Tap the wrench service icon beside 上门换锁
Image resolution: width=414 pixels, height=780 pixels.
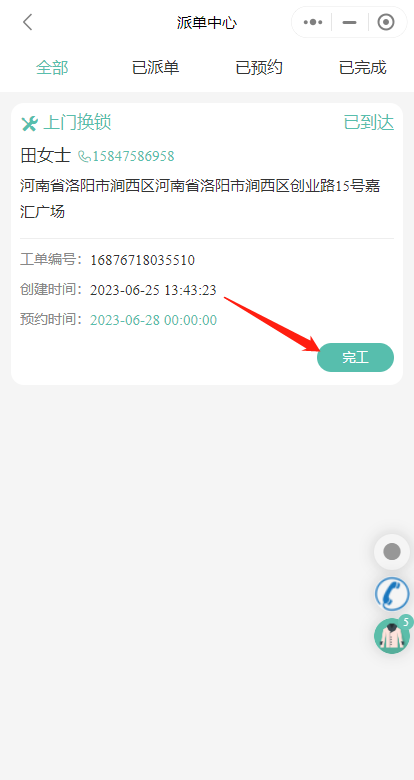[29, 123]
